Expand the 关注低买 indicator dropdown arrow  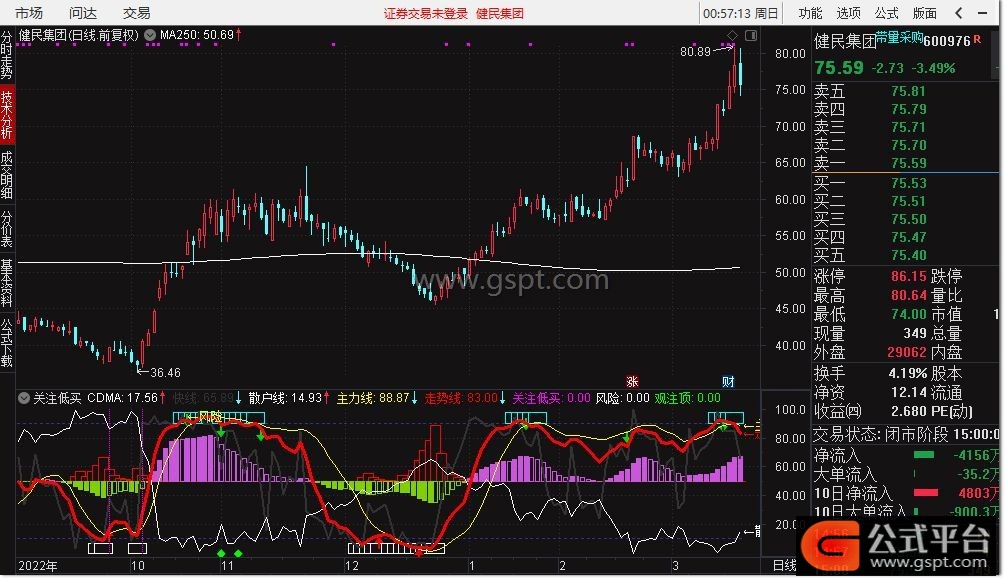(x=24, y=399)
